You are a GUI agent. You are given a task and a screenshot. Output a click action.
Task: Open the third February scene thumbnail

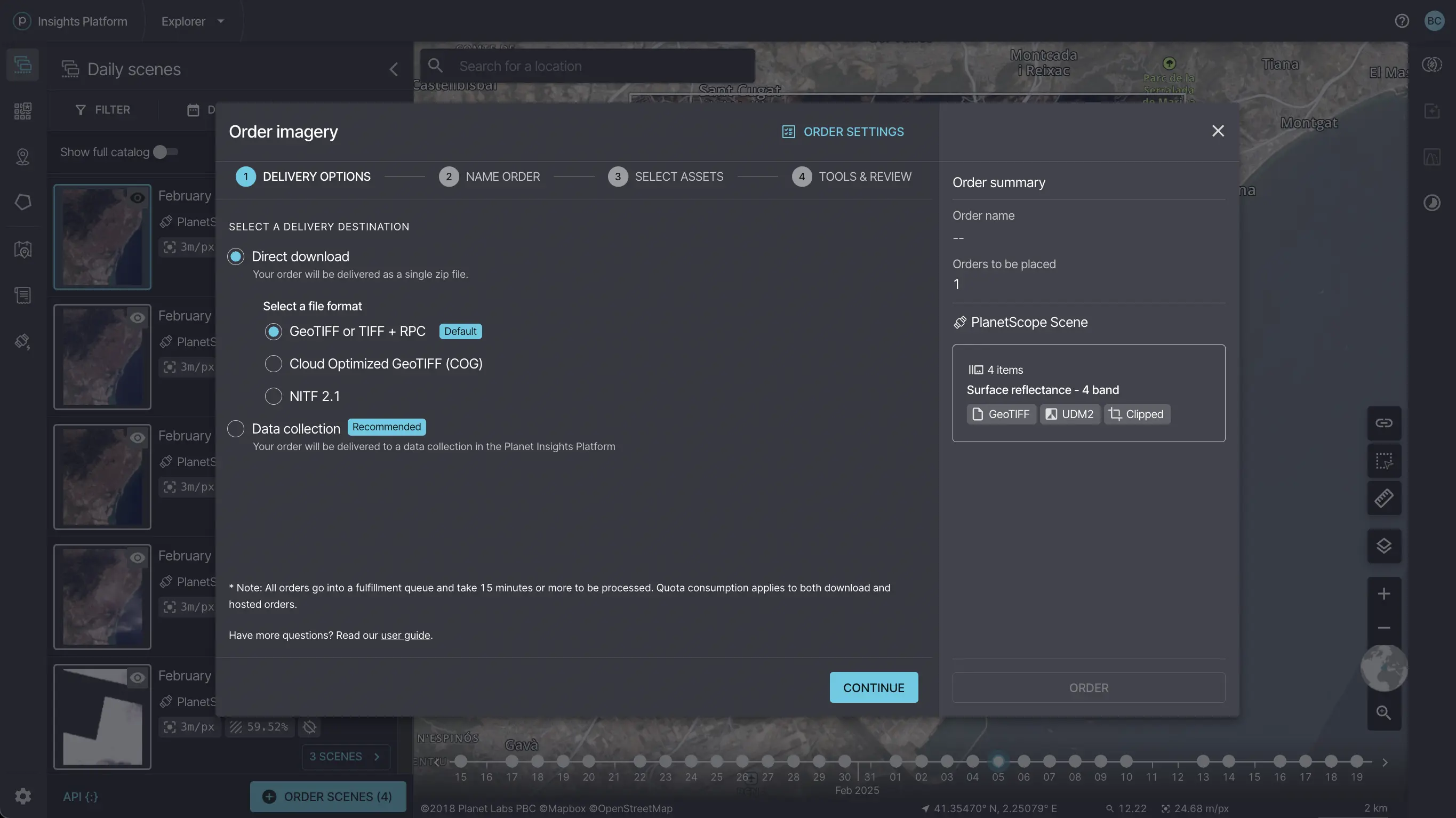click(102, 477)
